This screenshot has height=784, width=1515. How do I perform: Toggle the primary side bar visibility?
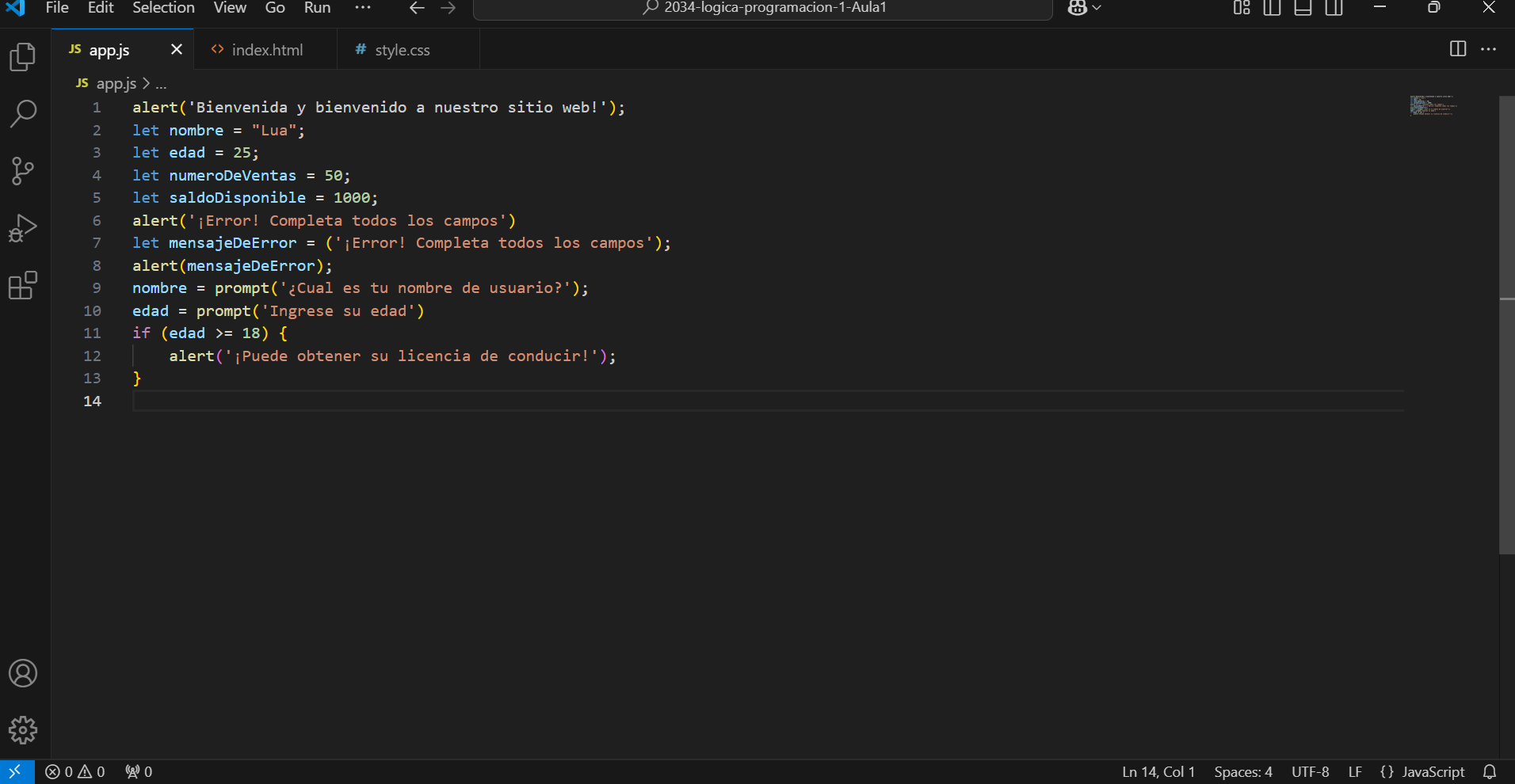tap(1273, 8)
